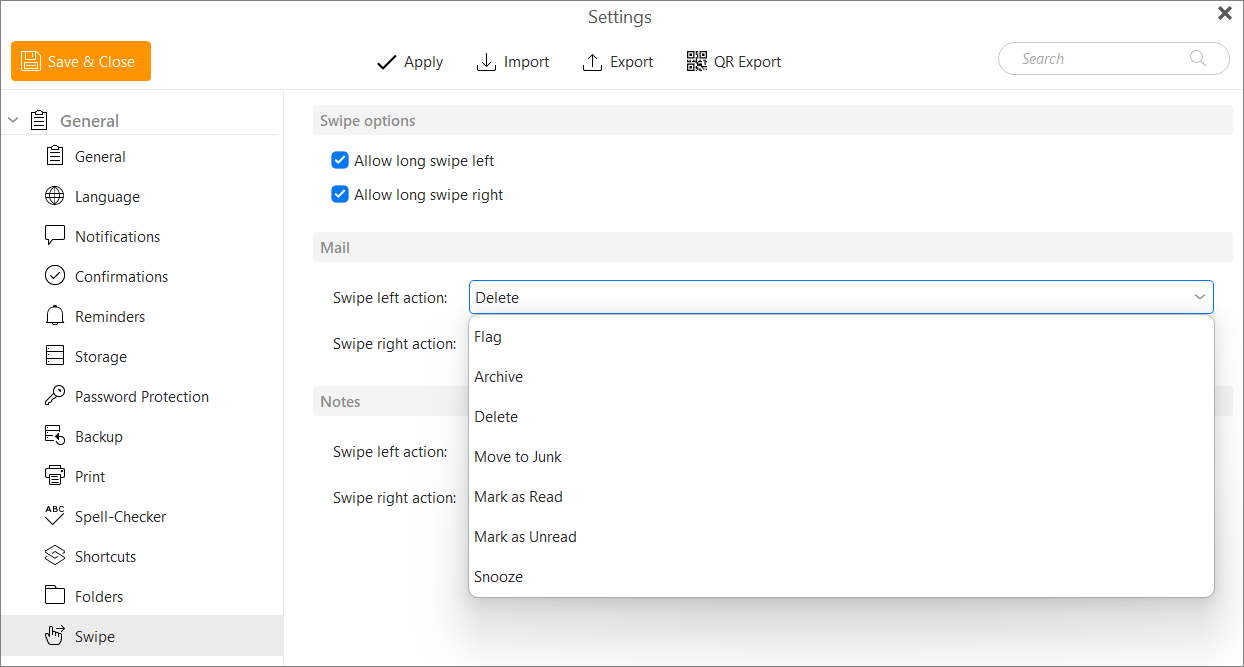Click the Apply button label
This screenshot has width=1244, height=667.
(423, 62)
